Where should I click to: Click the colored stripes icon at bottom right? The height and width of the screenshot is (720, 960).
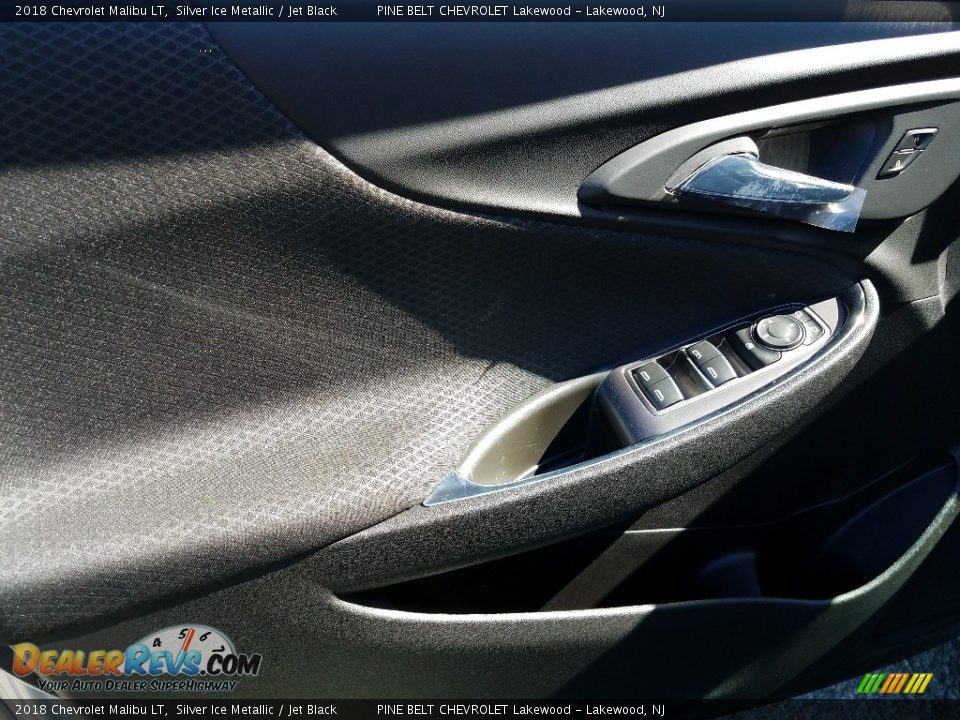[x=894, y=683]
